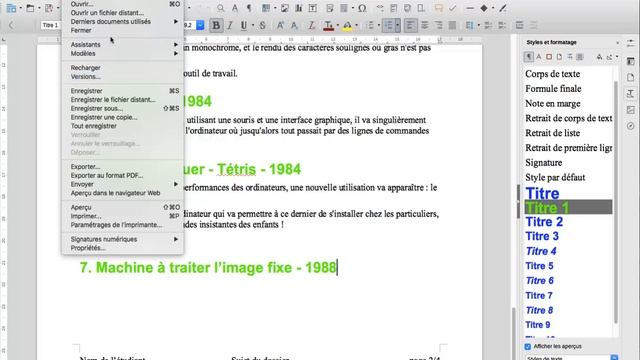The height and width of the screenshot is (360, 640).
Task: Choose Recharger menu entry
Action: (x=122, y=68)
